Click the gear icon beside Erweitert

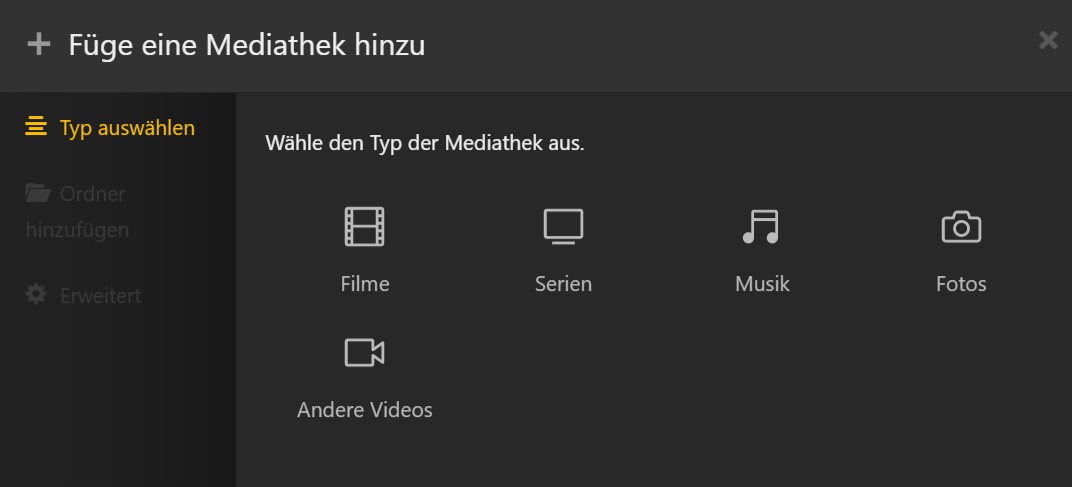point(36,295)
